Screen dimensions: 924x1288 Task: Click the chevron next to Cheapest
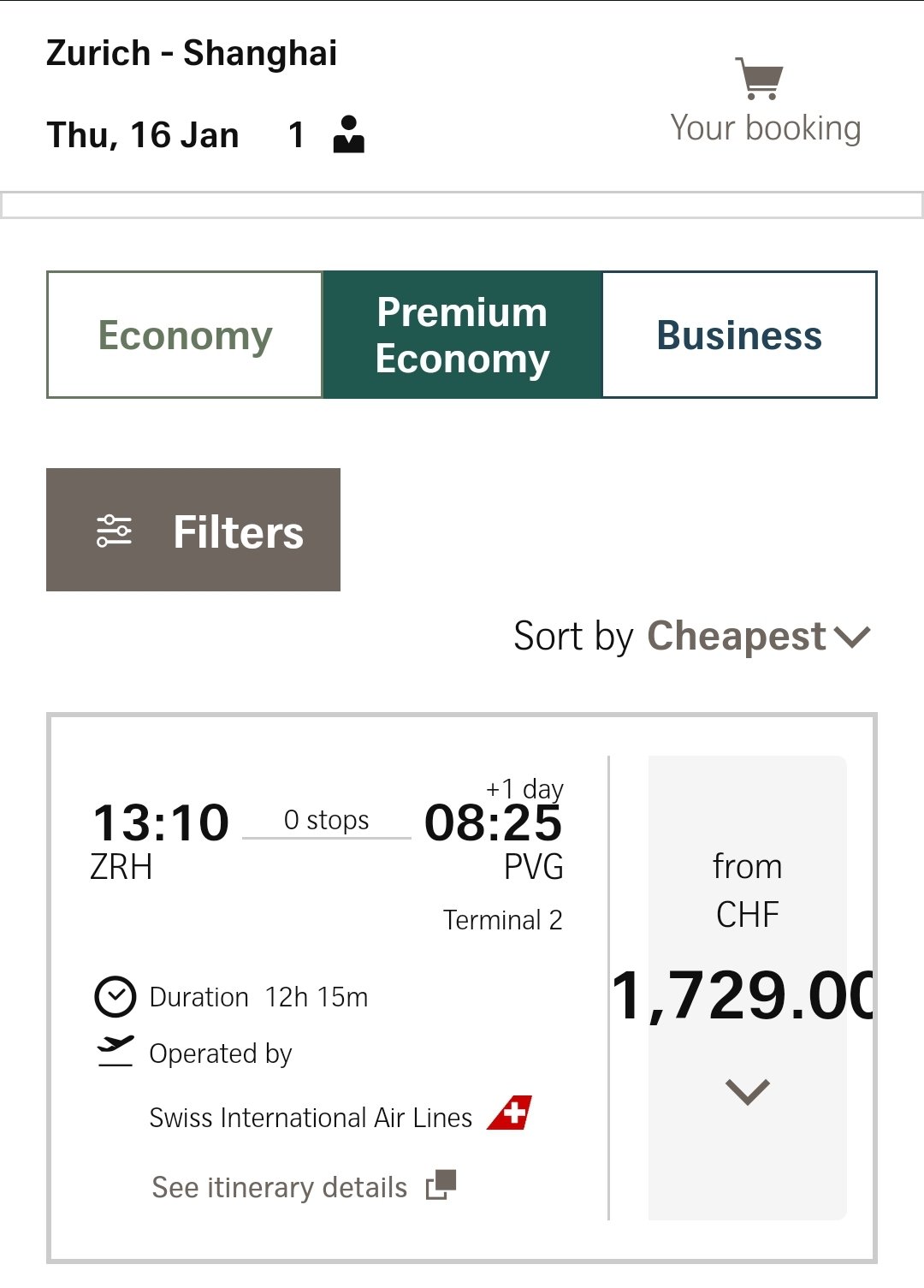coord(851,637)
